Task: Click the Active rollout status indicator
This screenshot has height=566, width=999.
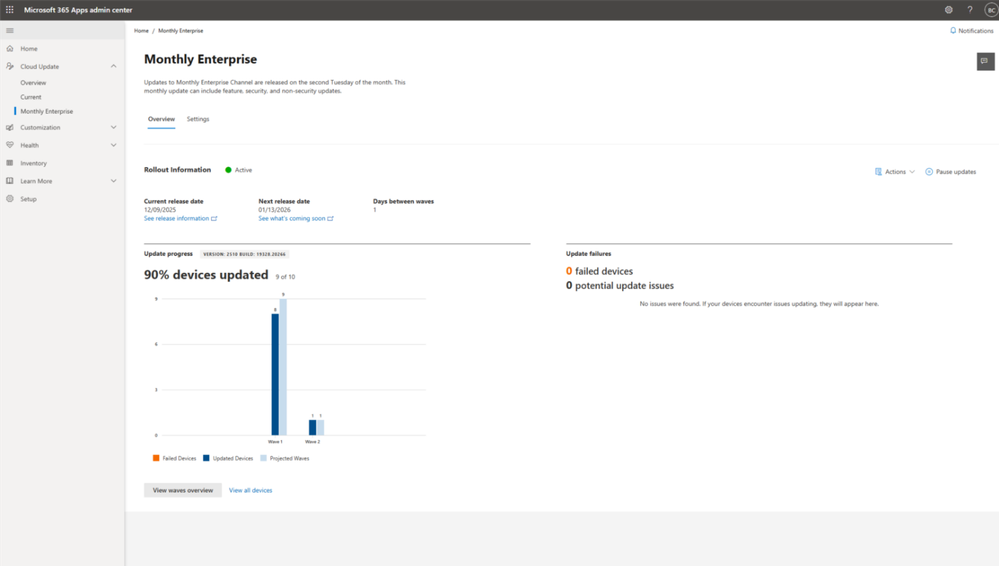Action: (239, 170)
